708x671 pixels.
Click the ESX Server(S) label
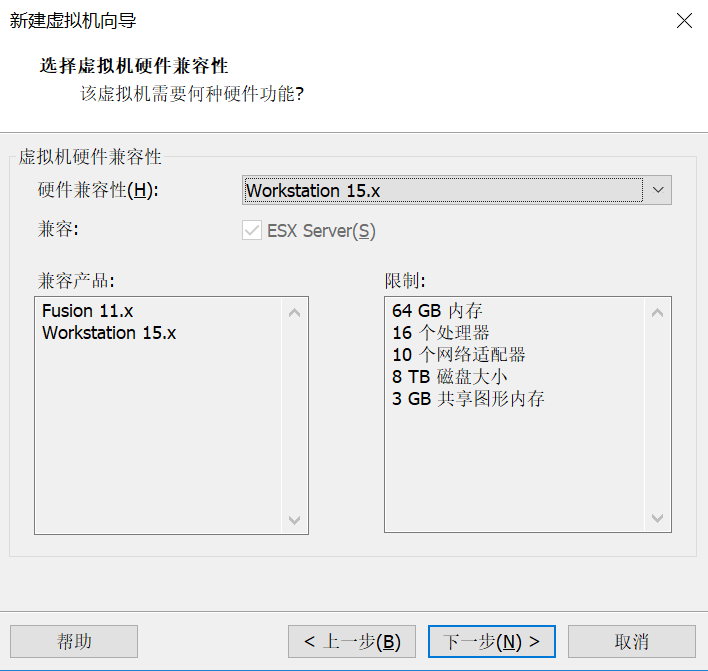[321, 231]
